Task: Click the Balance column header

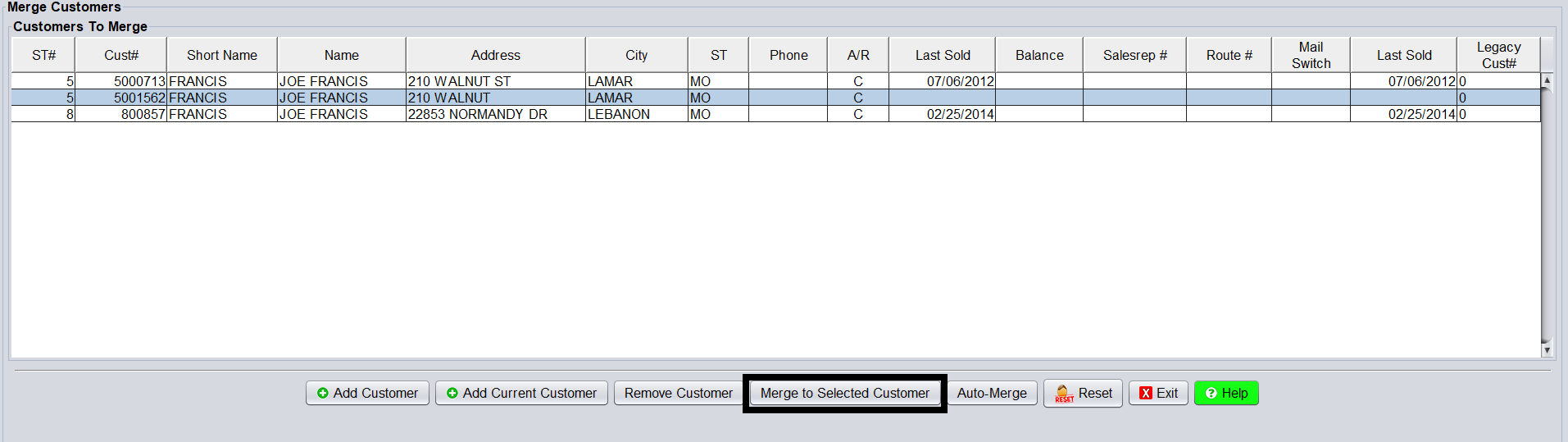Action: (x=1039, y=55)
